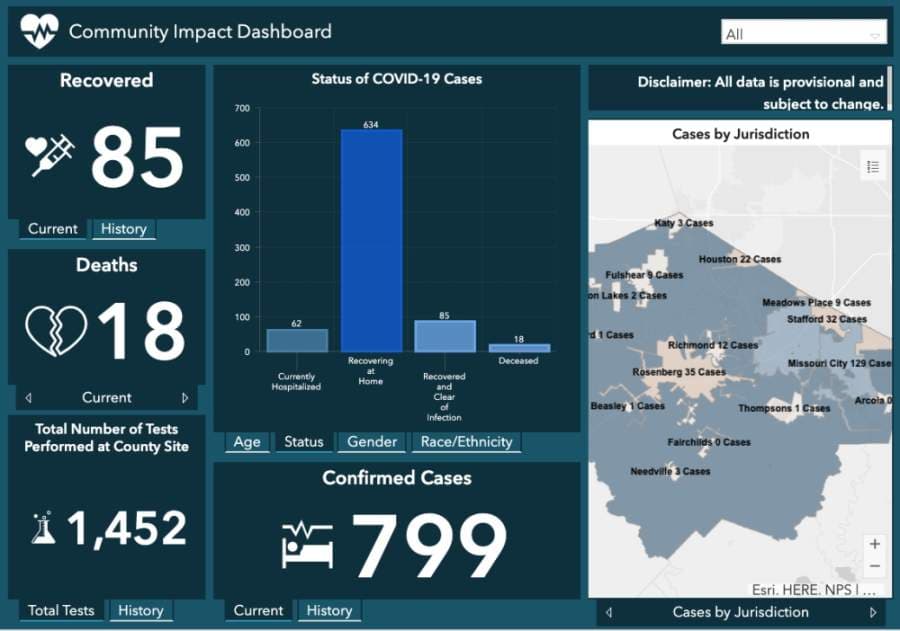Click the 799 confirmed cases number
900x631 pixels.
[x=429, y=545]
